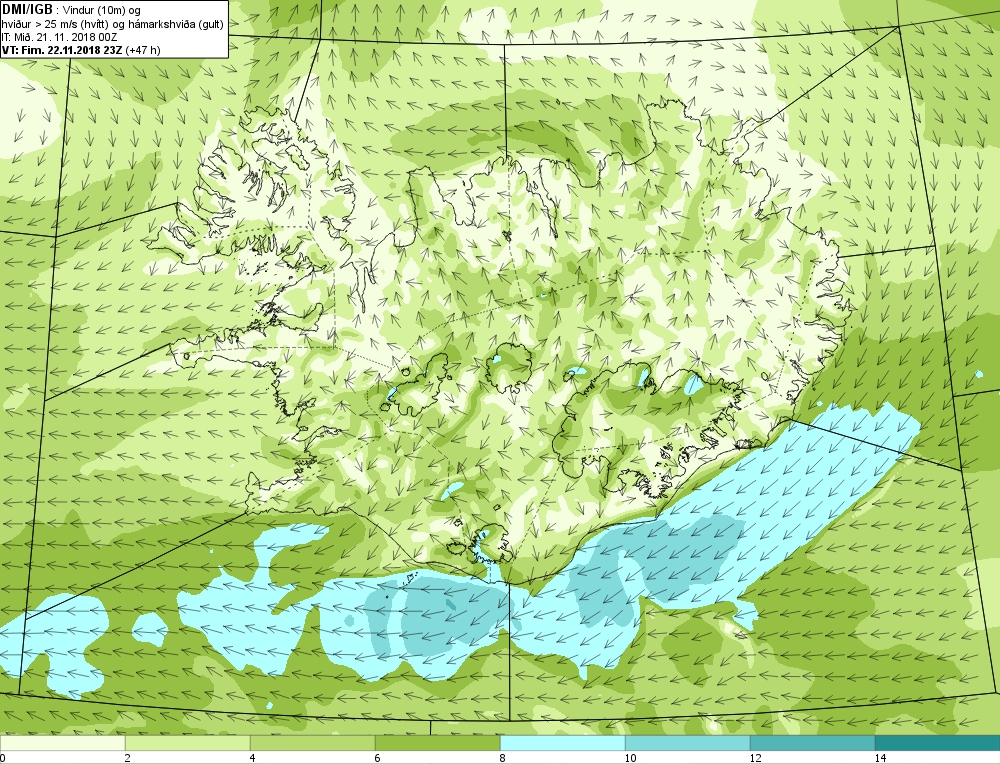The width and height of the screenshot is (1000, 764).
Task: Click the palest 0–2 legend color block
Action: tap(62, 743)
